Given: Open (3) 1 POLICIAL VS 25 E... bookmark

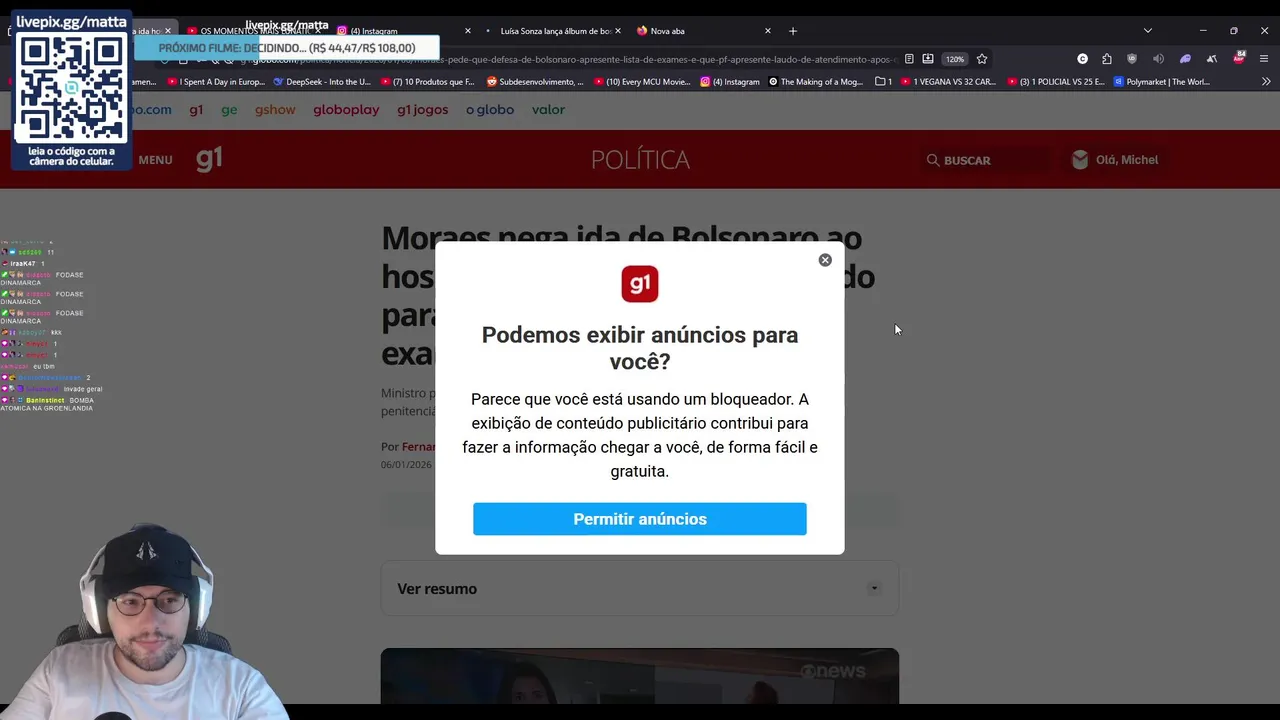Looking at the screenshot, I should coord(1056,82).
